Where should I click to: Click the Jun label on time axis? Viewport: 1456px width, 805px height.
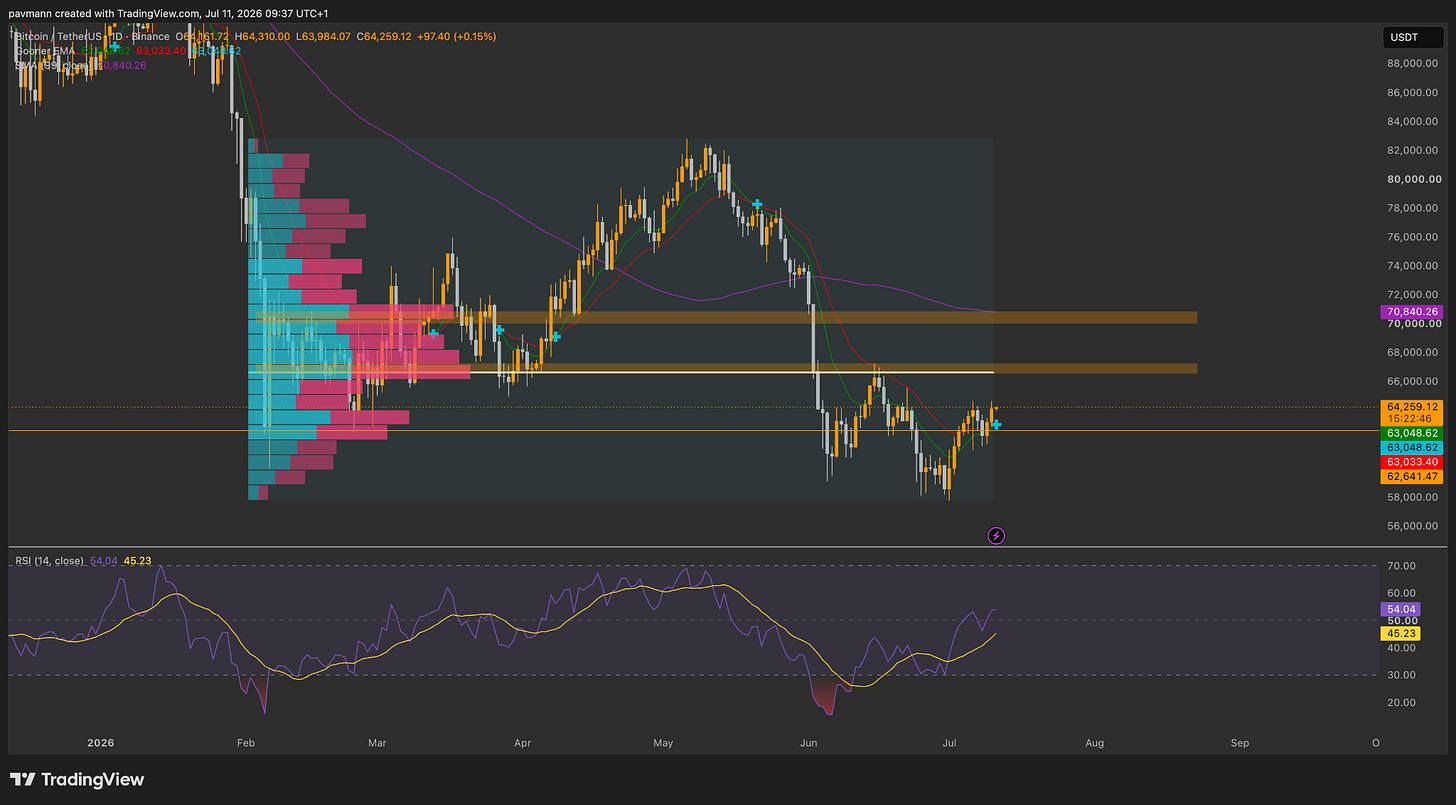809,743
